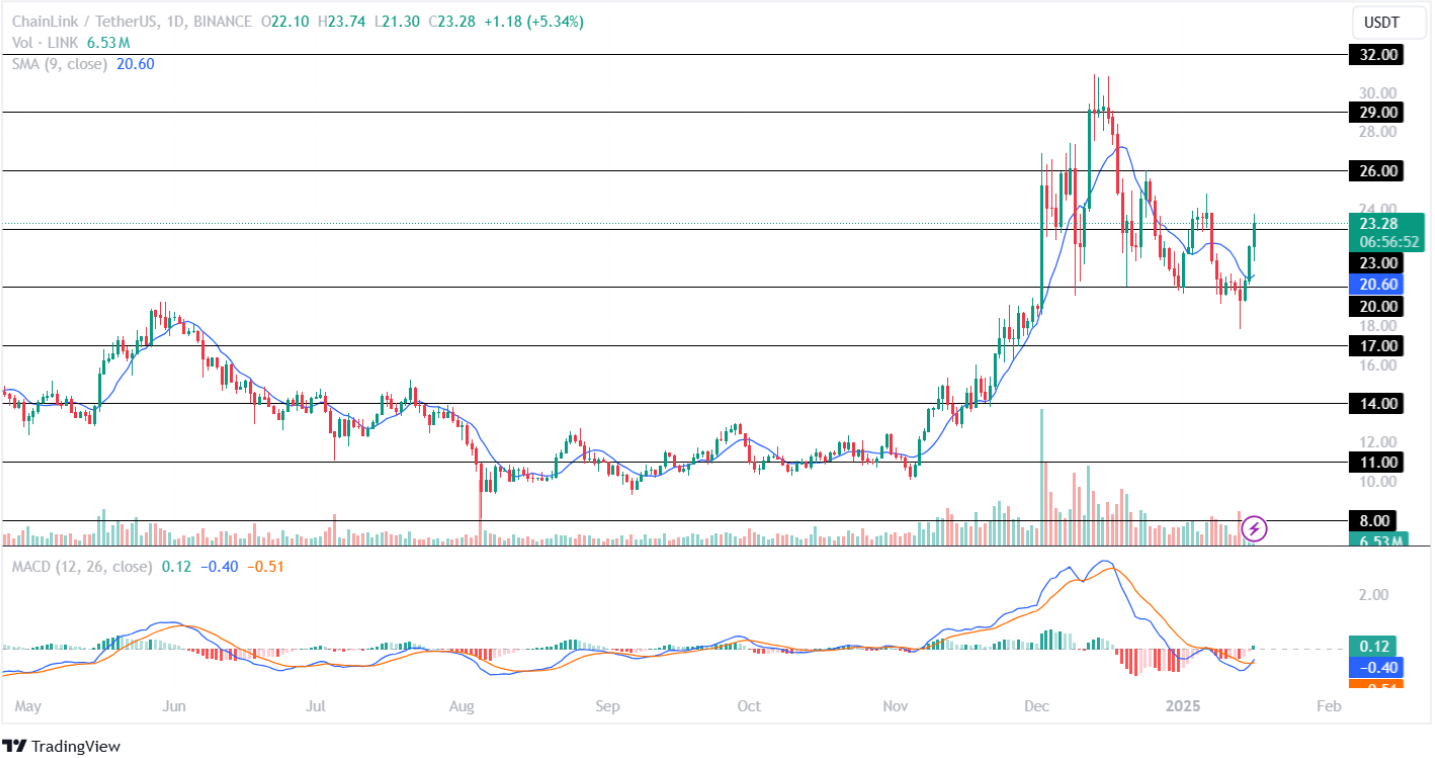Select the 20.00 price level label
This screenshot has height=758, width=1435.
point(1378,306)
